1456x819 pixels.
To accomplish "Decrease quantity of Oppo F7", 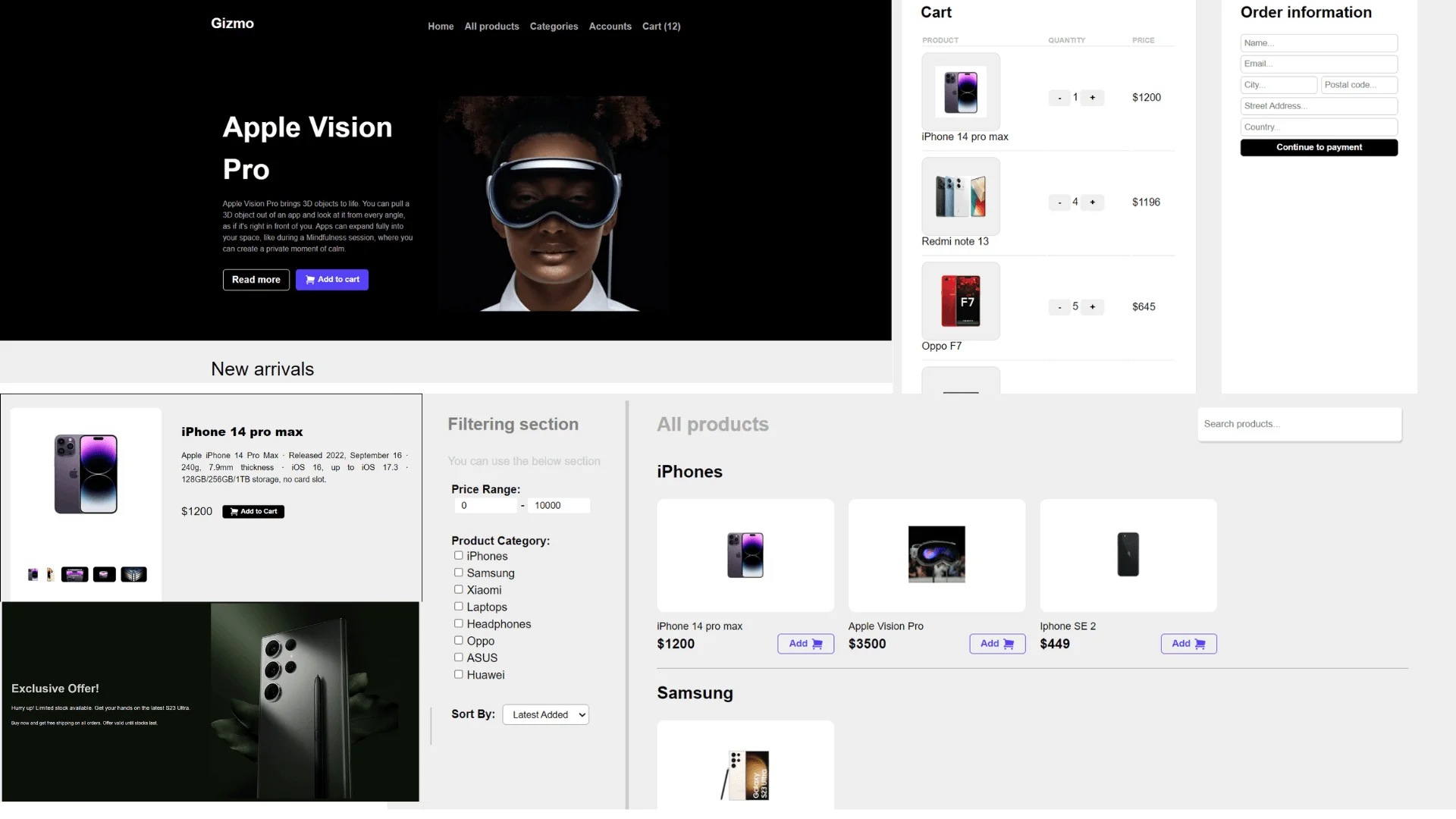I will [1059, 307].
